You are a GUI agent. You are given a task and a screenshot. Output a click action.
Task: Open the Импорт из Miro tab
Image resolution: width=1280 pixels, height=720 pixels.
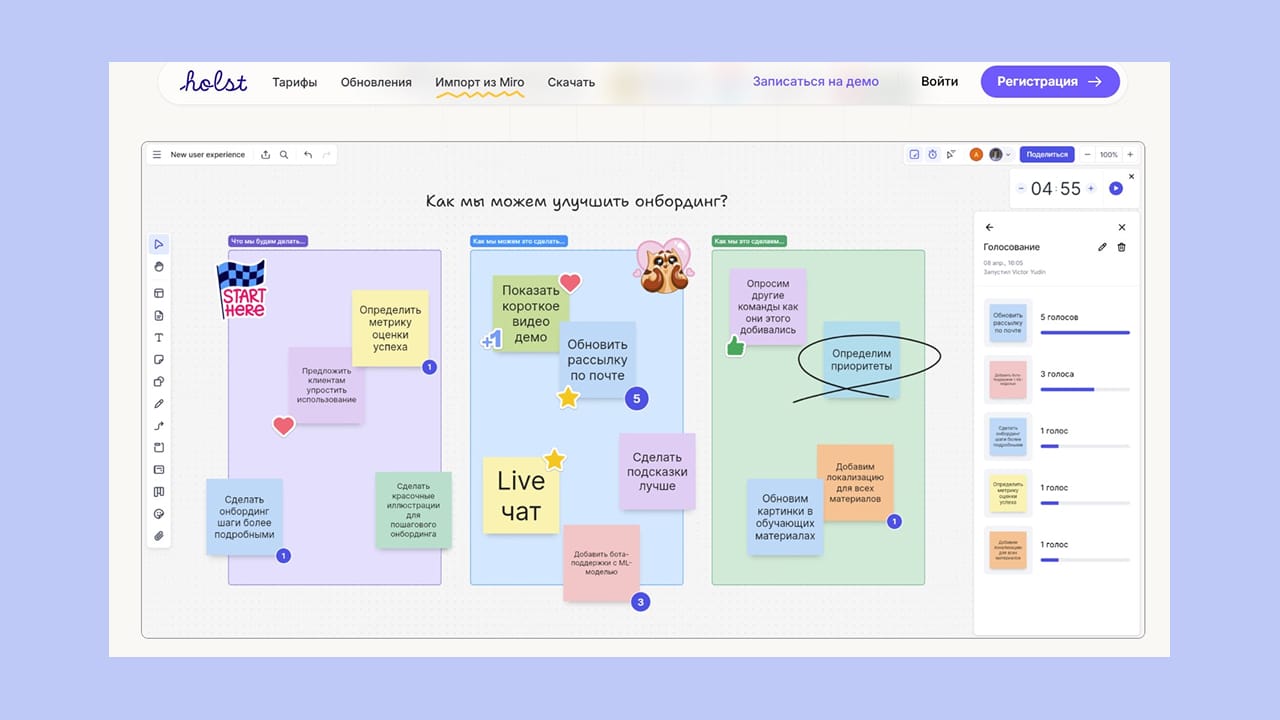pyautogui.click(x=479, y=82)
